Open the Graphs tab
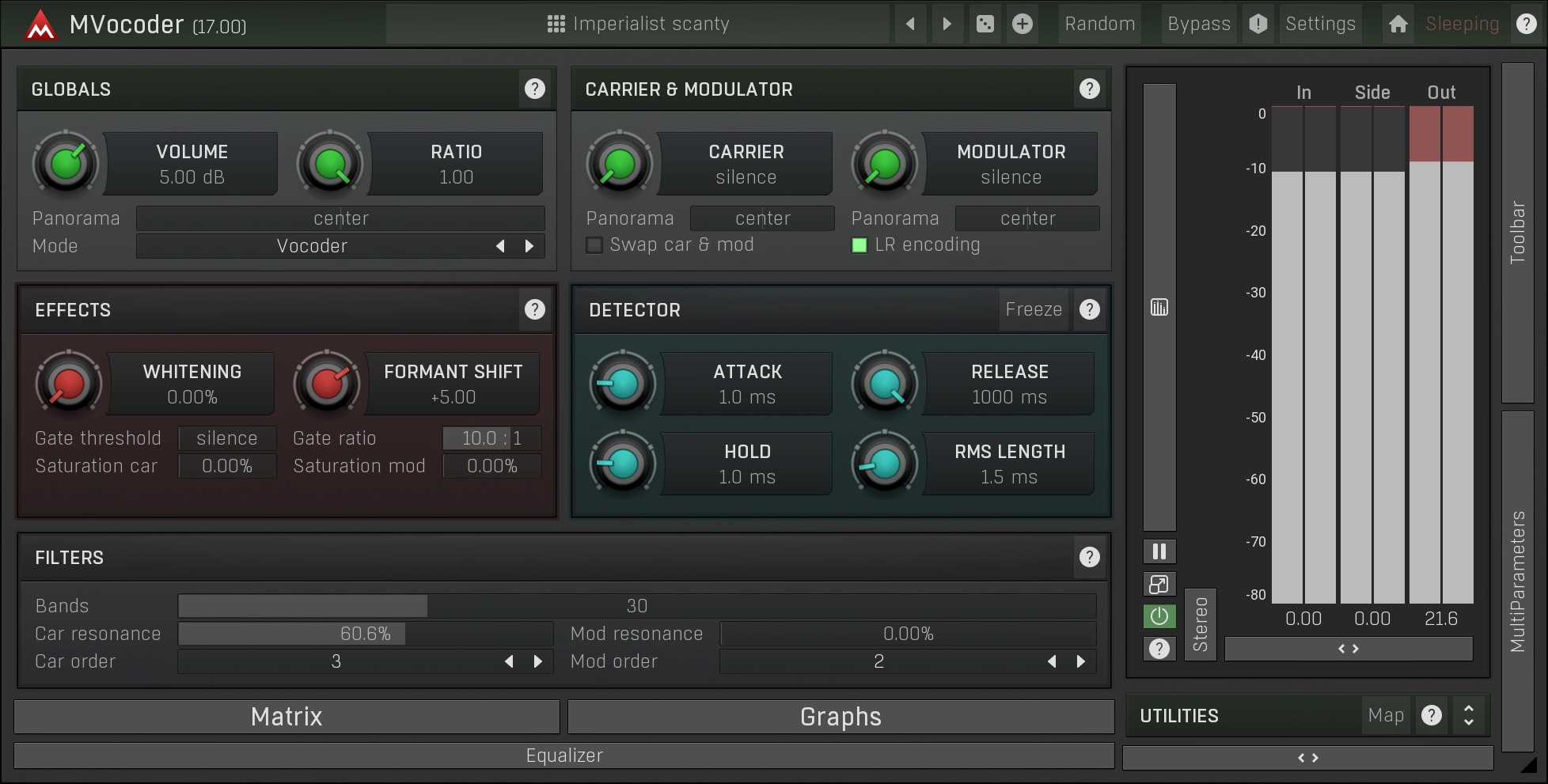The image size is (1548, 784). click(x=840, y=717)
